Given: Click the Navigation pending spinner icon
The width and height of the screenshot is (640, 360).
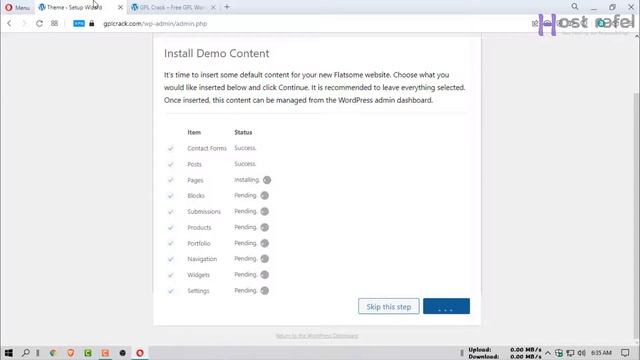Looking at the screenshot, I should [264, 259].
